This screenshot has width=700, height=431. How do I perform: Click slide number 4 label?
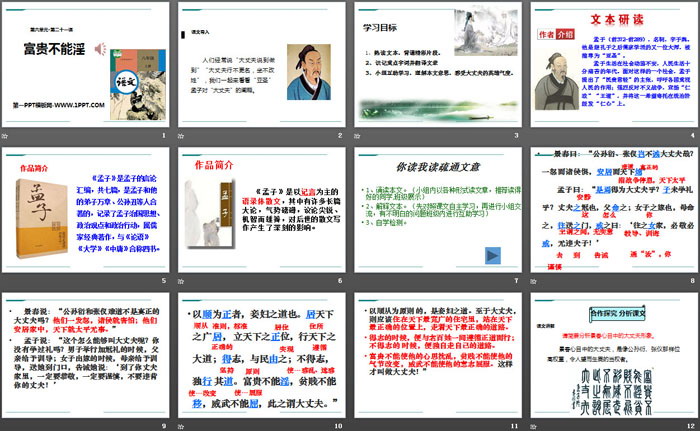click(x=693, y=135)
